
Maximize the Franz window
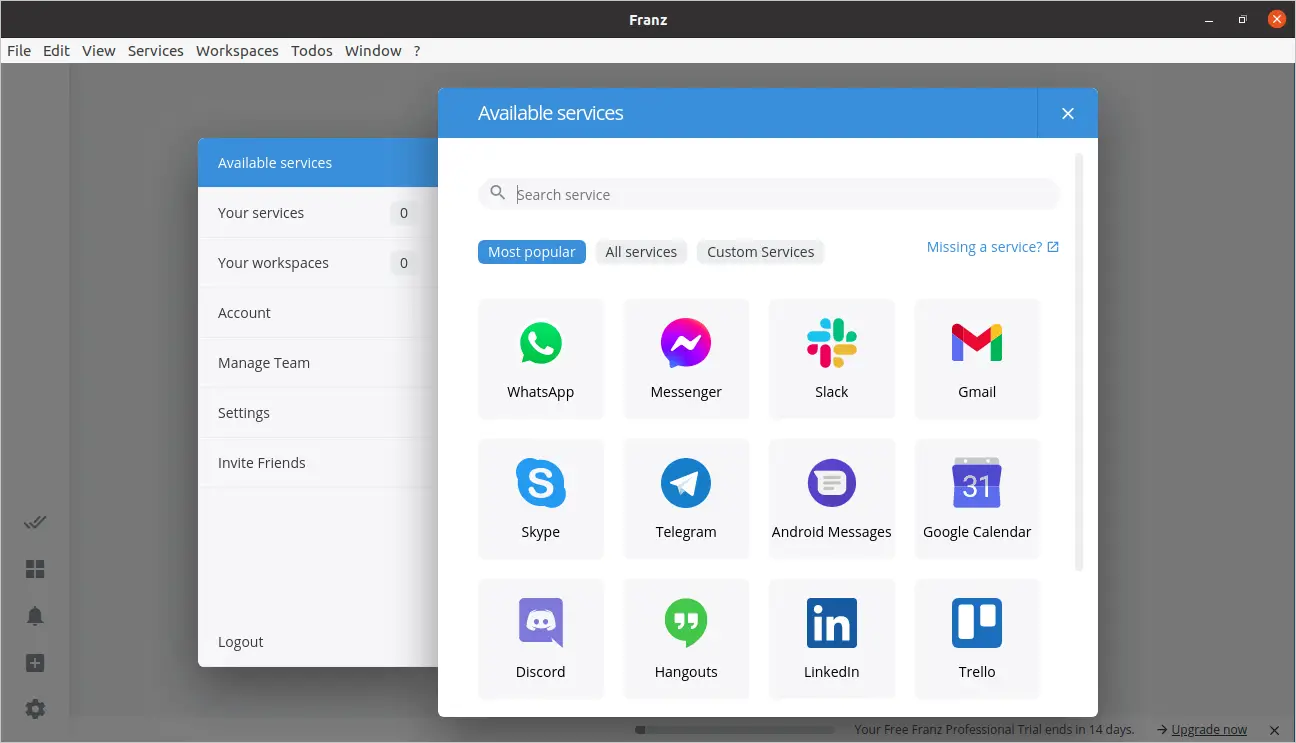[1242, 18]
